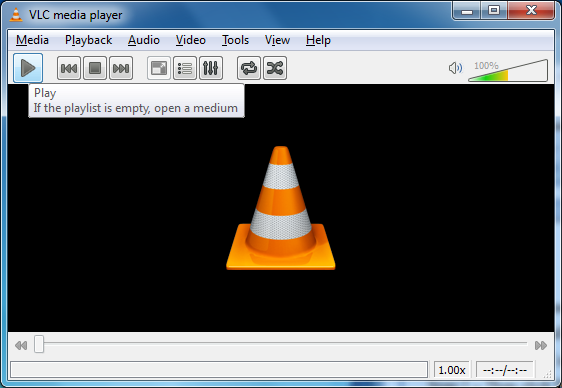Toggle fullscreen video icon
The image size is (562, 388).
[159, 68]
